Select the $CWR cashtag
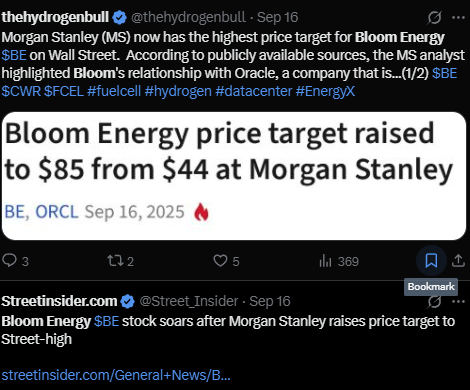The height and width of the screenshot is (390, 470). coord(21,91)
